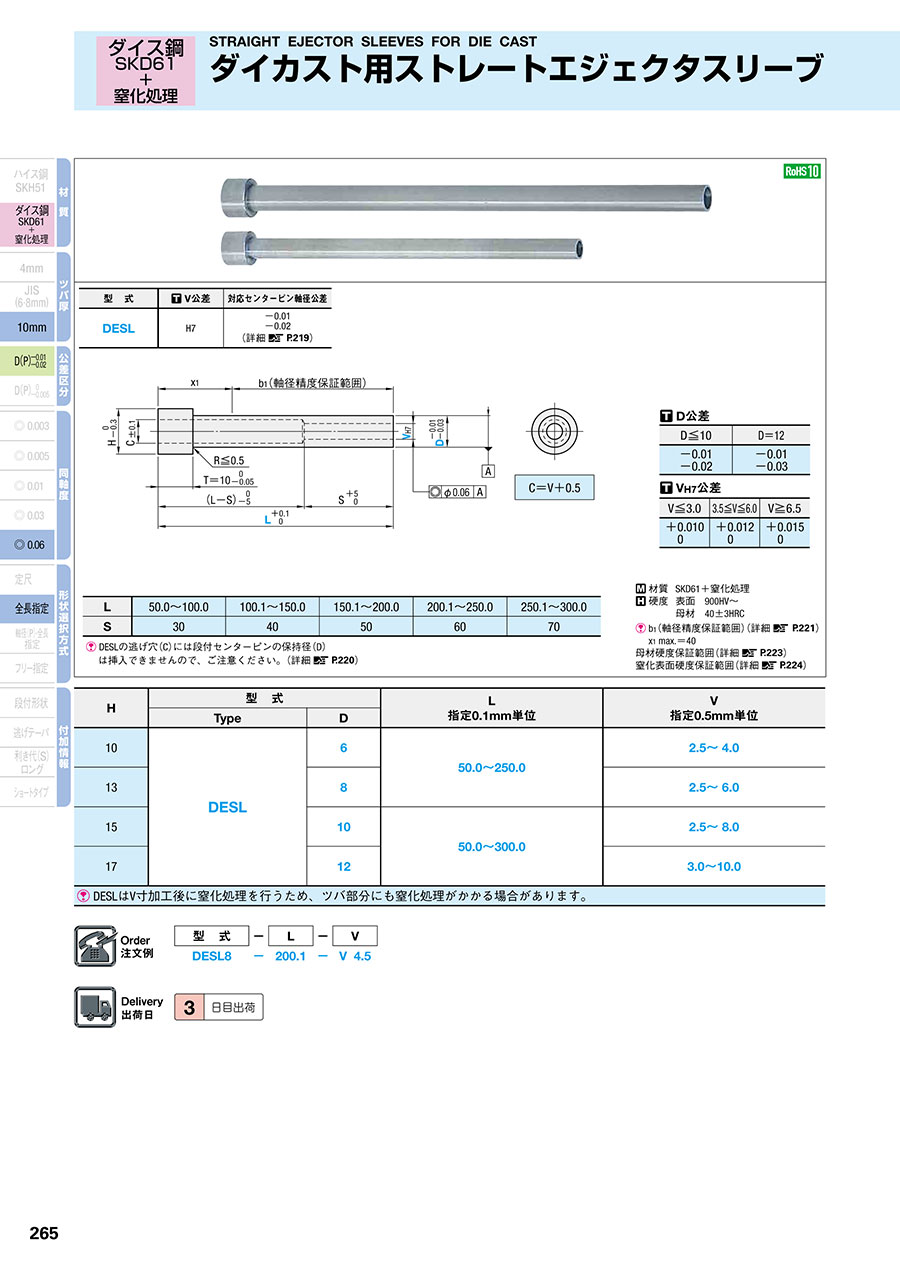Click the concentricity symbol in the φ0.06 frame
This screenshot has height=1271, width=900.
pos(434,491)
